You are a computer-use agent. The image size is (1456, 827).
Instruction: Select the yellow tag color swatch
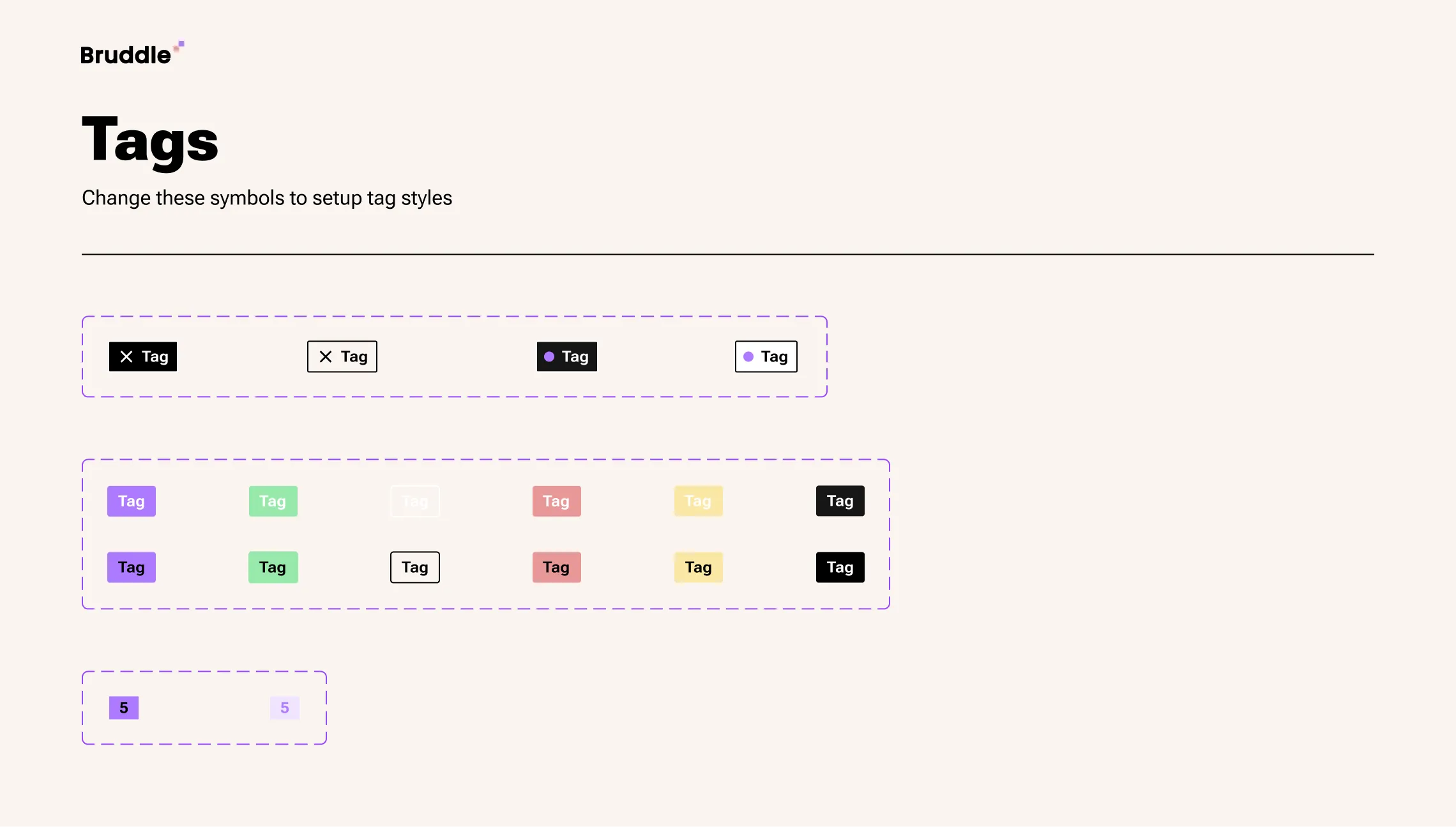(697, 501)
